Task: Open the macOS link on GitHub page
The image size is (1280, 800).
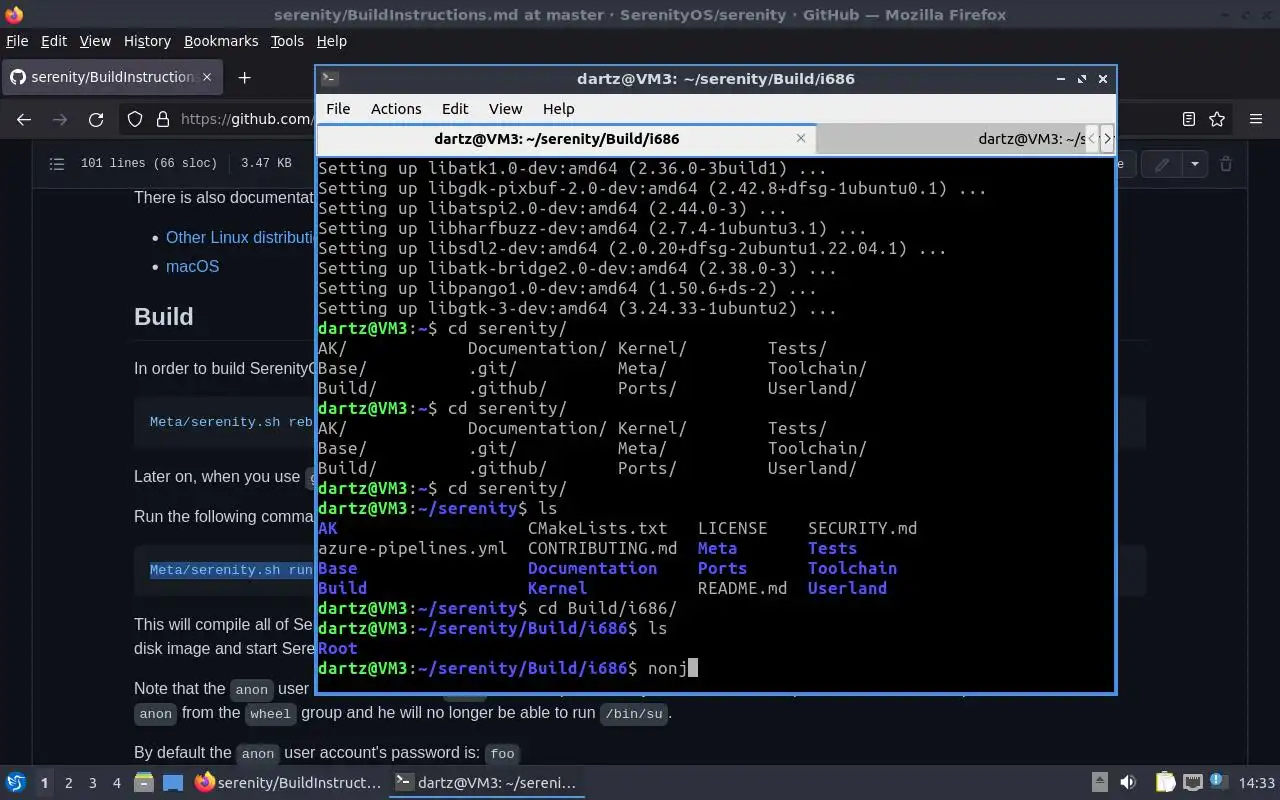Action: pyautogui.click(x=192, y=266)
